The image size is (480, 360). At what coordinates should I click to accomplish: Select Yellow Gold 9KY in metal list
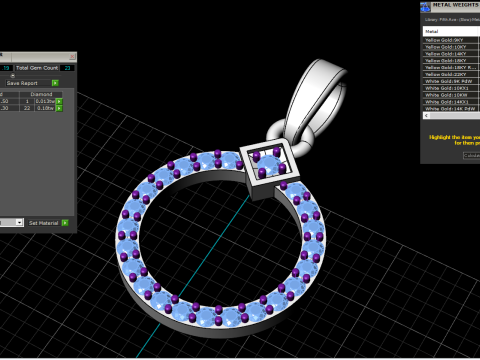point(450,40)
